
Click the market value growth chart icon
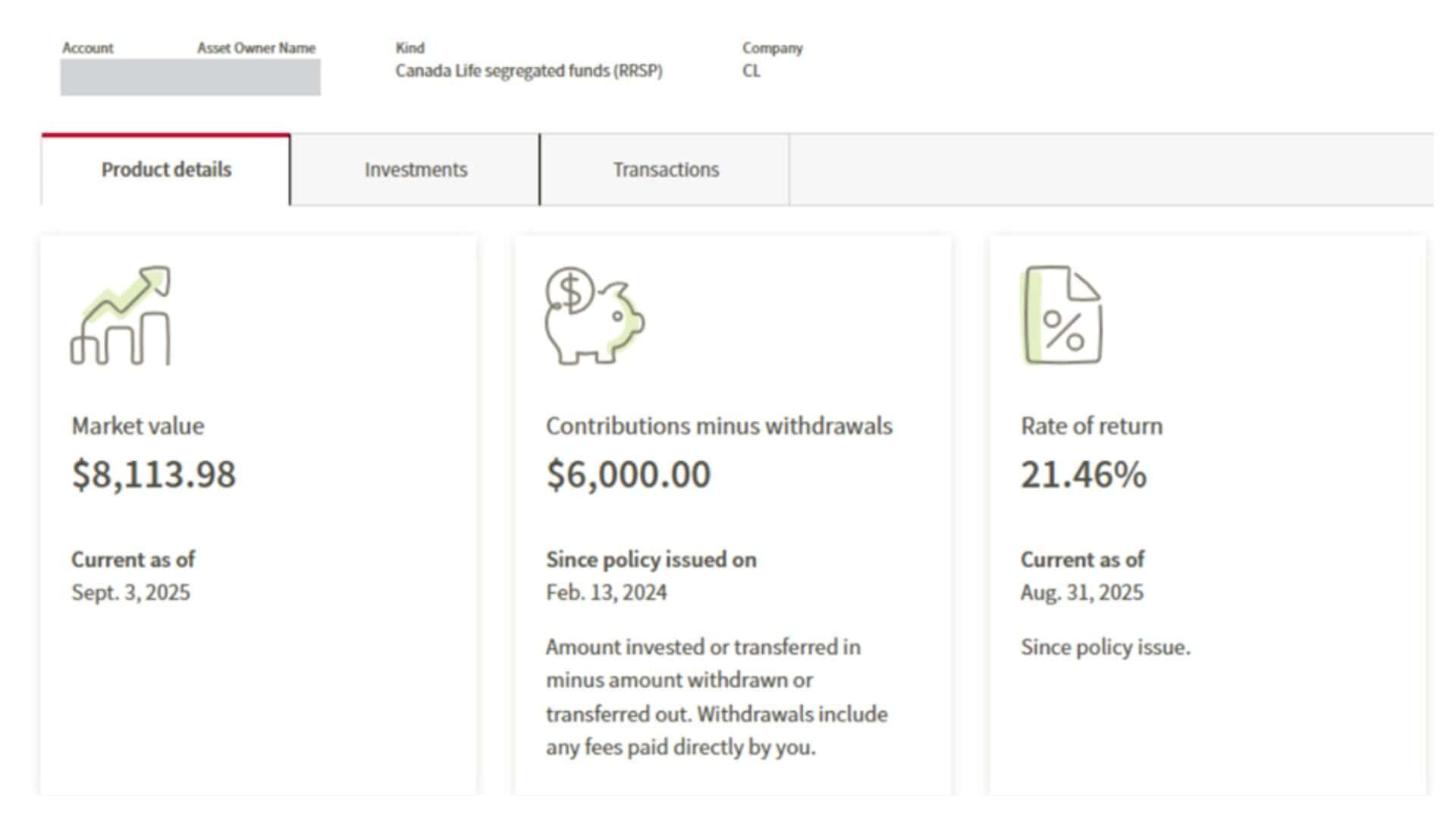pos(121,315)
